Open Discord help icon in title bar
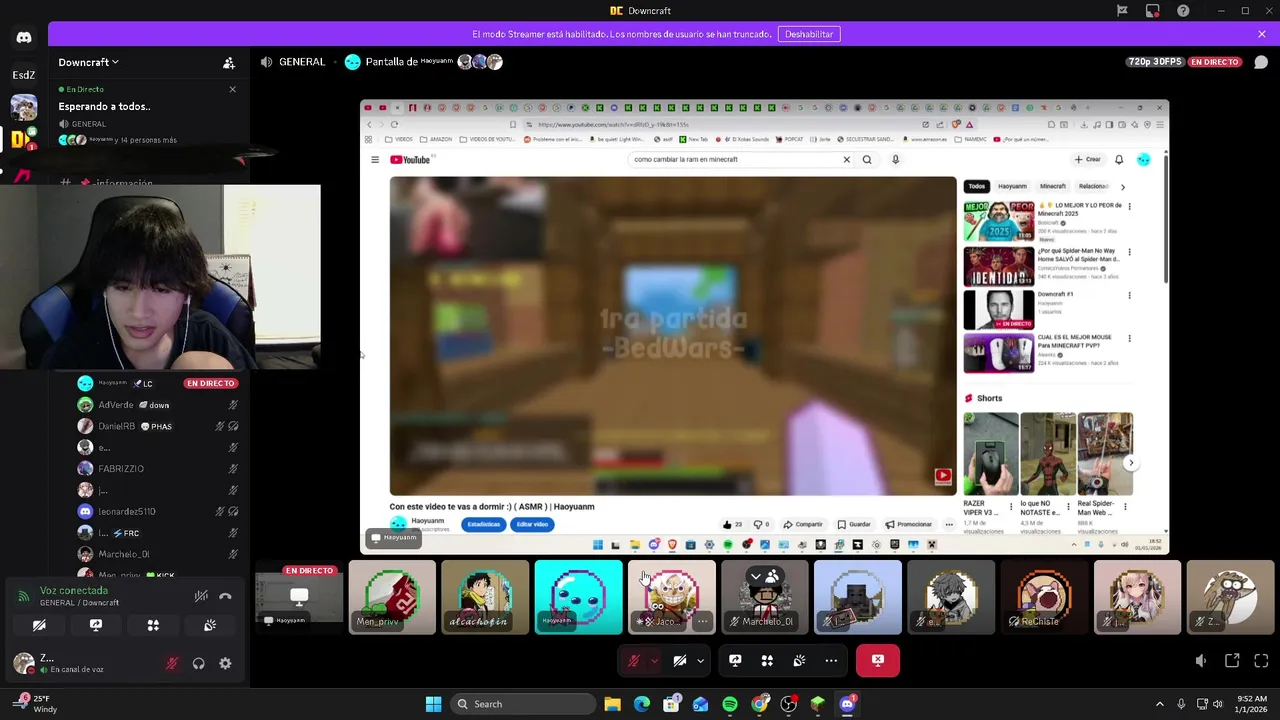The height and width of the screenshot is (720, 1280). pyautogui.click(x=1184, y=11)
